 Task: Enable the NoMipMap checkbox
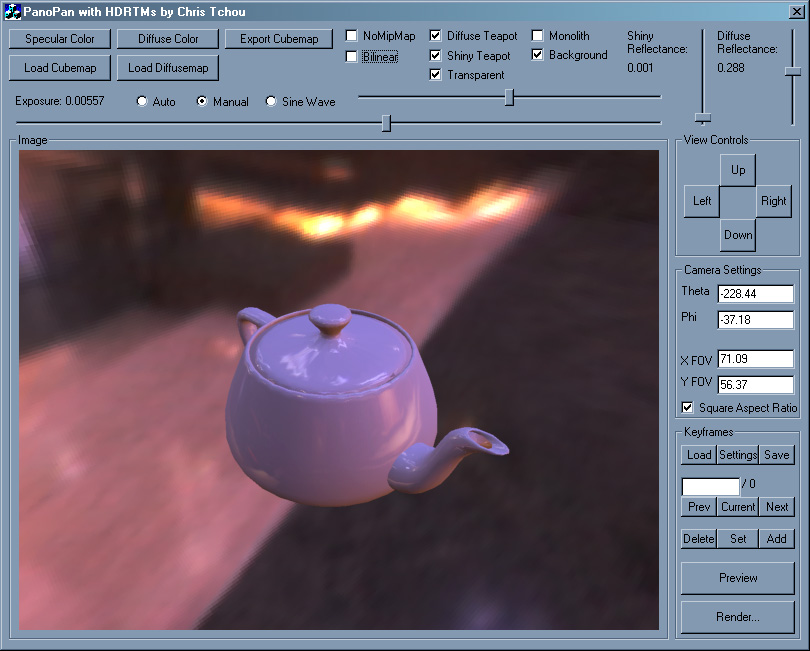point(352,36)
